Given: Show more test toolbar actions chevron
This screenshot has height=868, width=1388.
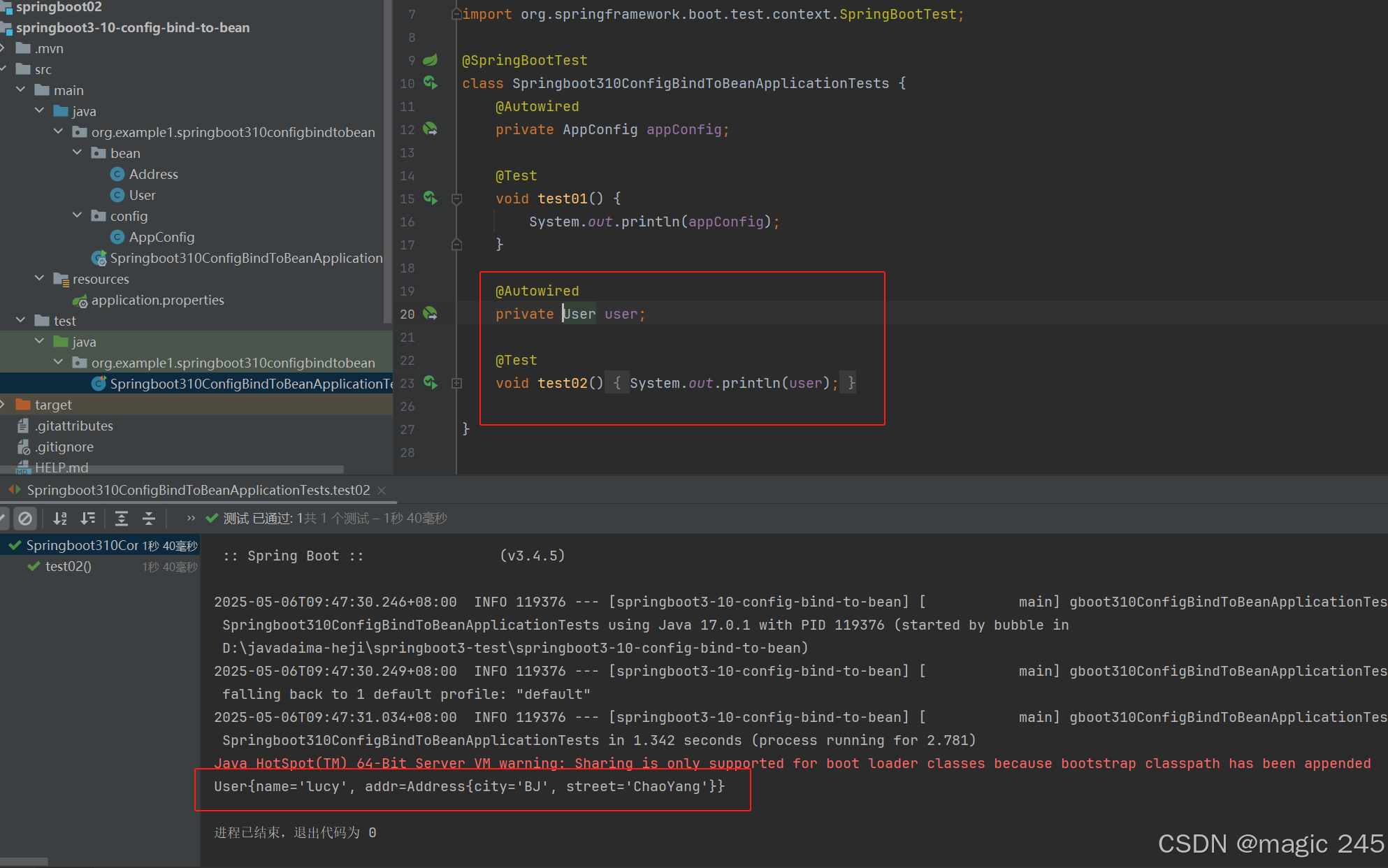Looking at the screenshot, I should click(191, 519).
